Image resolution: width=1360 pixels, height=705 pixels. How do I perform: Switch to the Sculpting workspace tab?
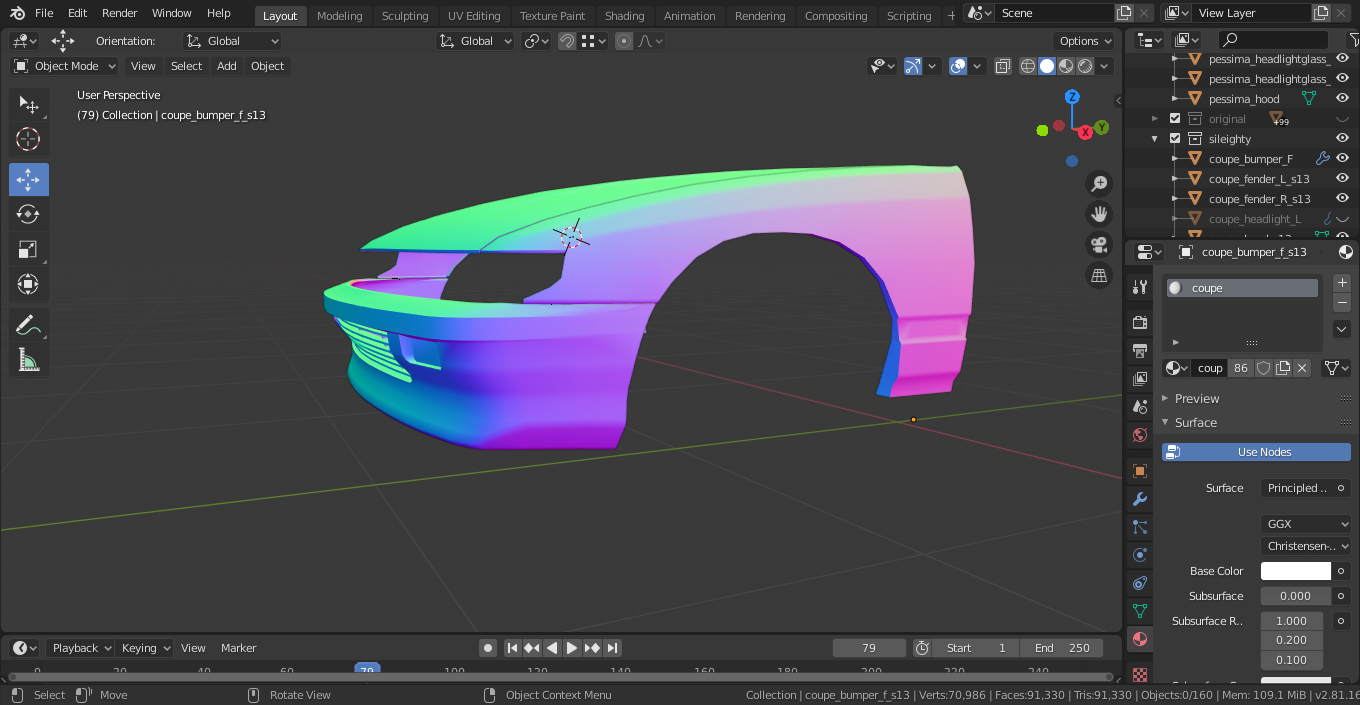(x=405, y=15)
